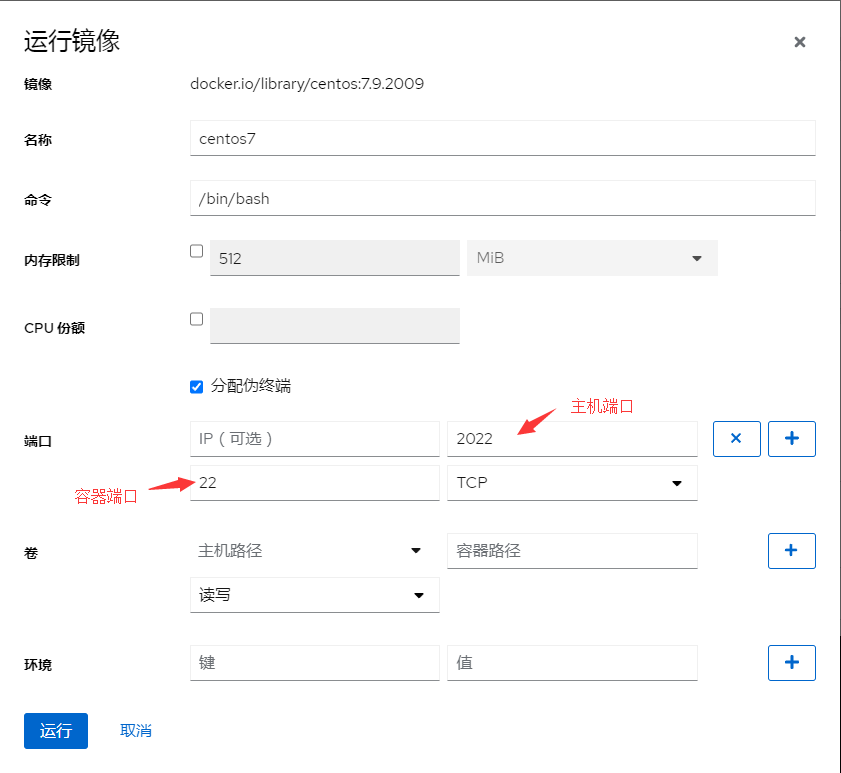Close the 运行镜像 dialog
This screenshot has width=841, height=773.
click(799, 42)
